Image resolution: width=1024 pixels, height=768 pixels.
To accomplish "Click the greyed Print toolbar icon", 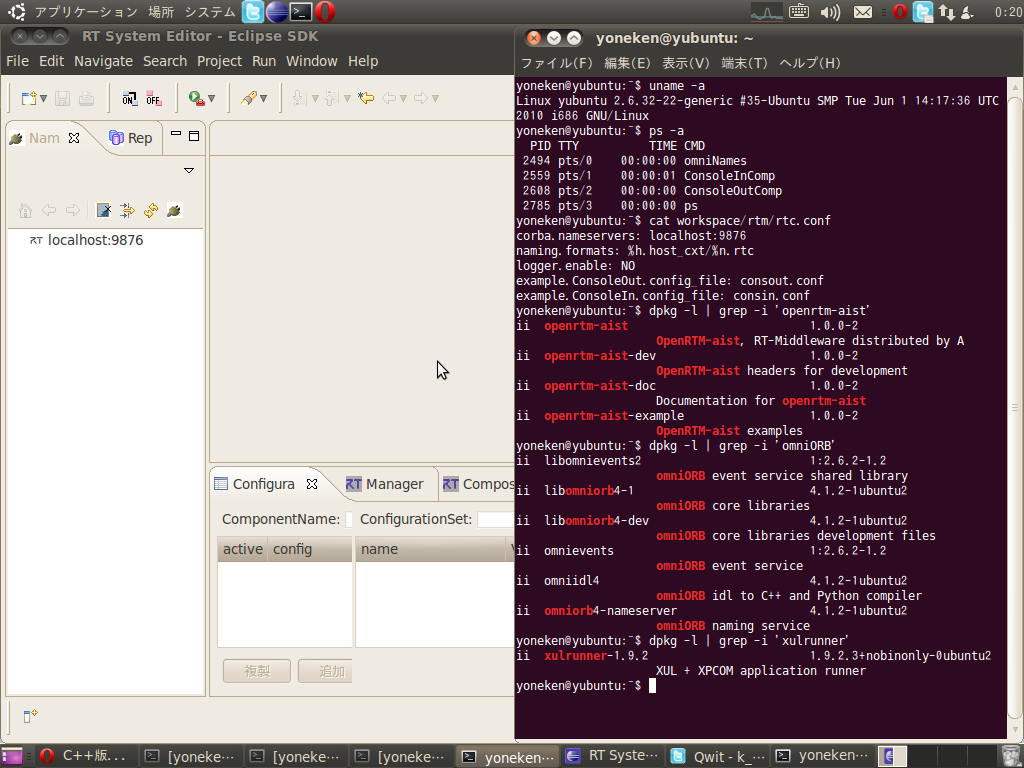I will click(x=86, y=99).
